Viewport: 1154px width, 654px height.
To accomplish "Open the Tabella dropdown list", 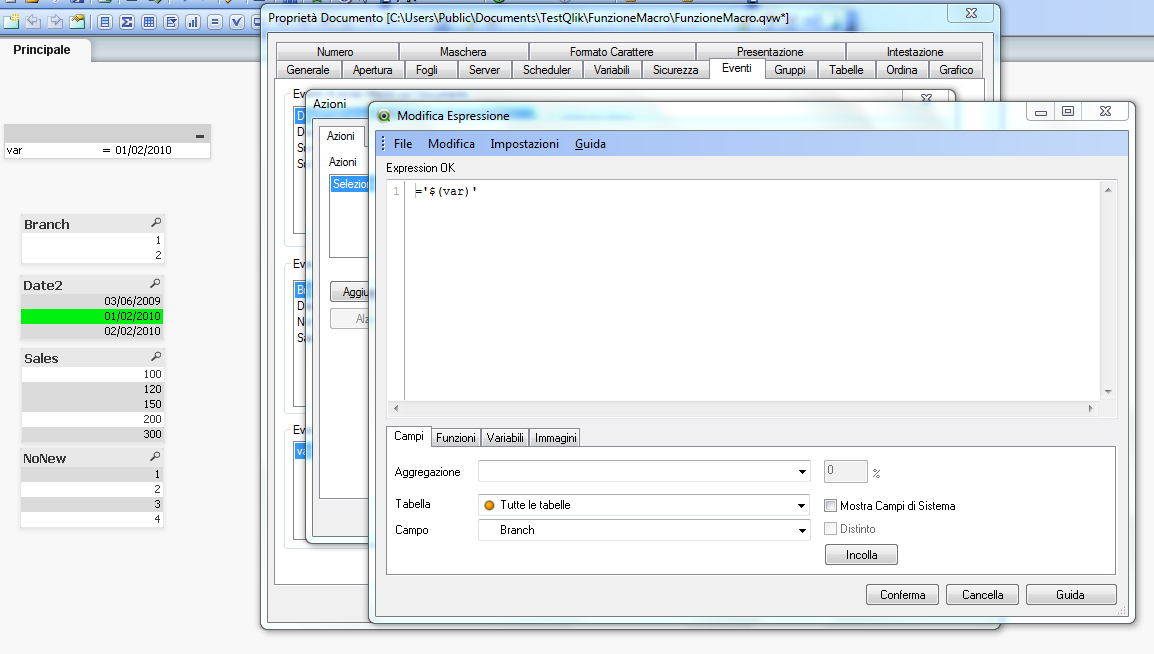I will (801, 505).
